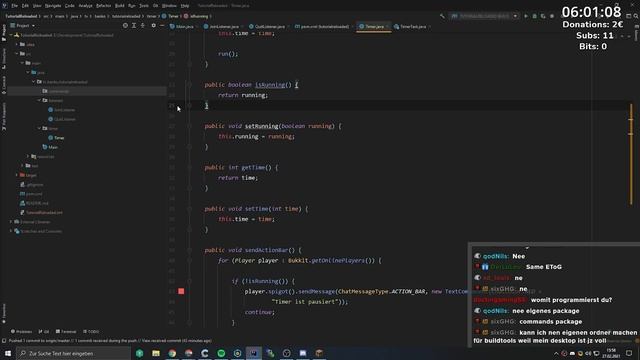Select the .gitignore file in the tree
640x360 pixels.
click(32, 184)
